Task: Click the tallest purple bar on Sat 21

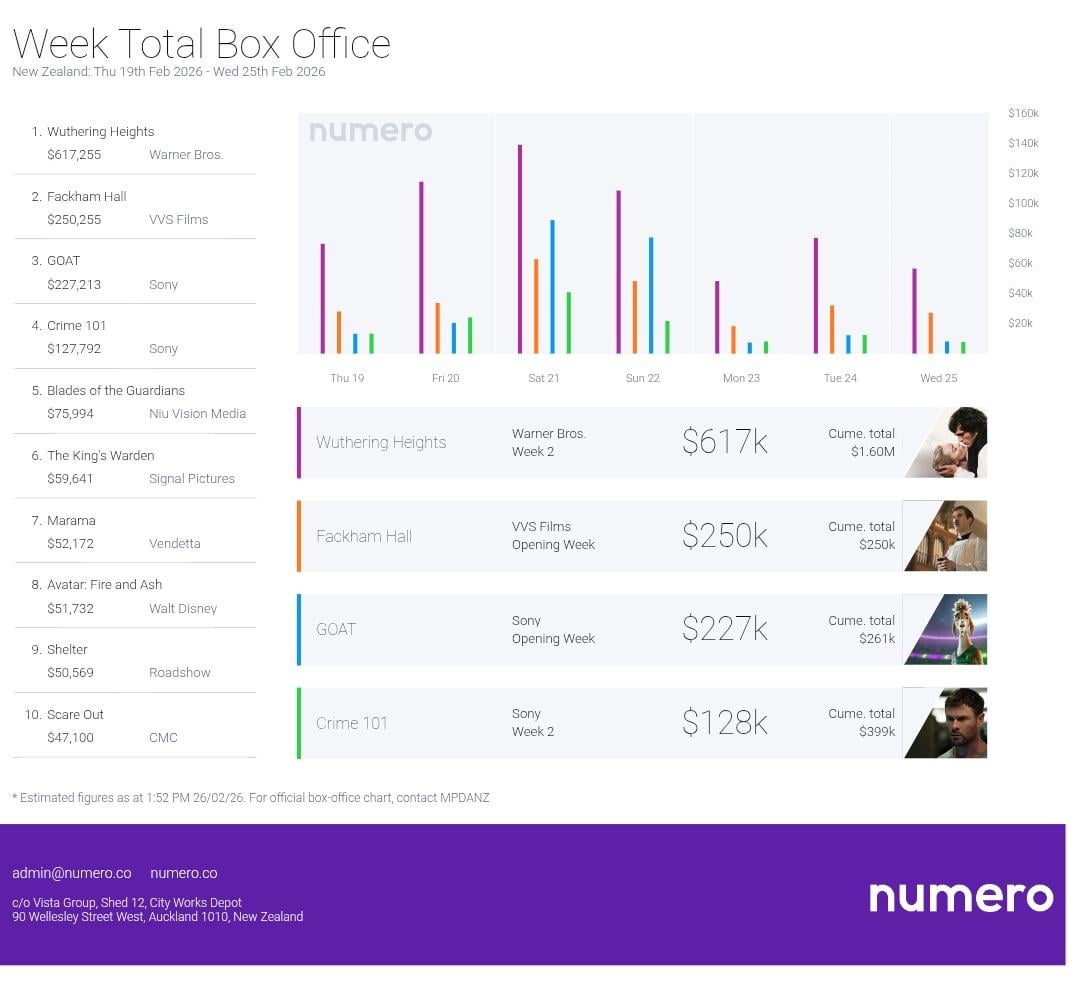Action: tap(520, 249)
